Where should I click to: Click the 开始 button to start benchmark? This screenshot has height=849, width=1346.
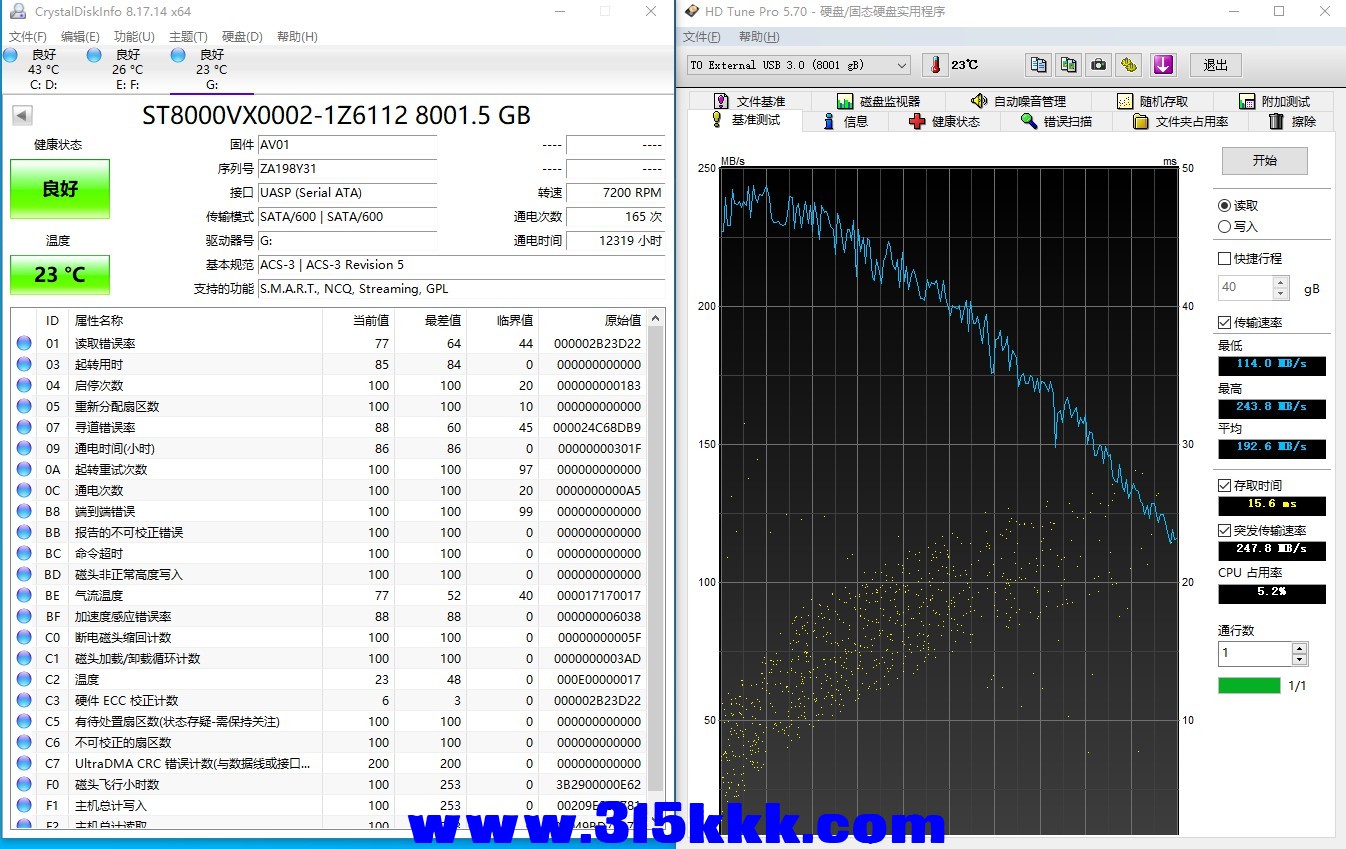[1265, 160]
